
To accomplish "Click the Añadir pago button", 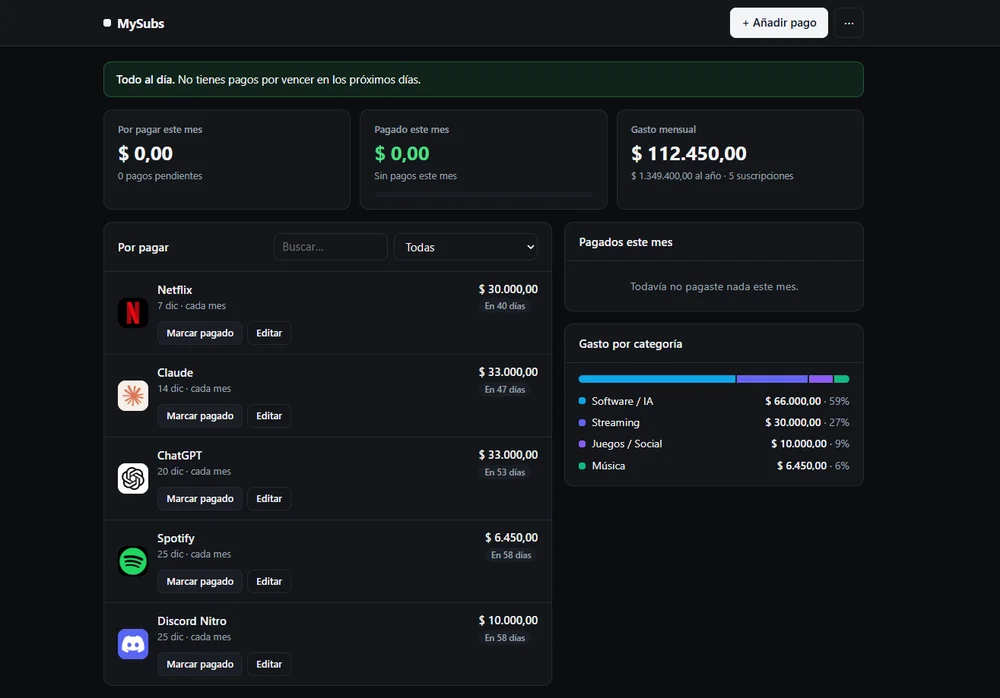I will coord(779,23).
